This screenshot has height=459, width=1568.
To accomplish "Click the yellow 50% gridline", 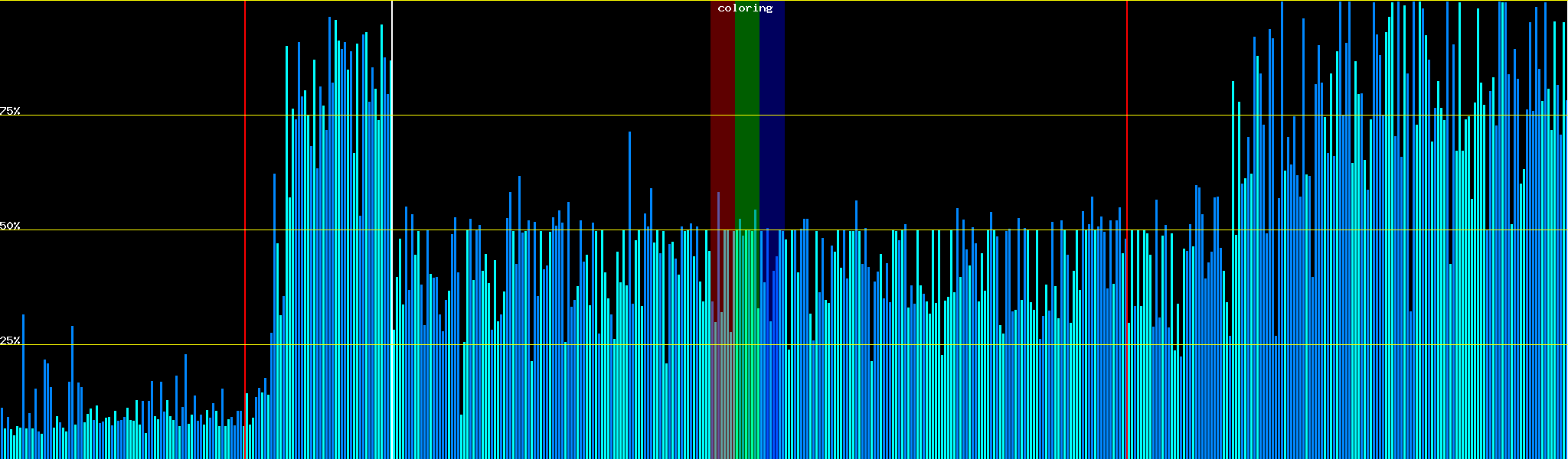I will click(919, 230).
